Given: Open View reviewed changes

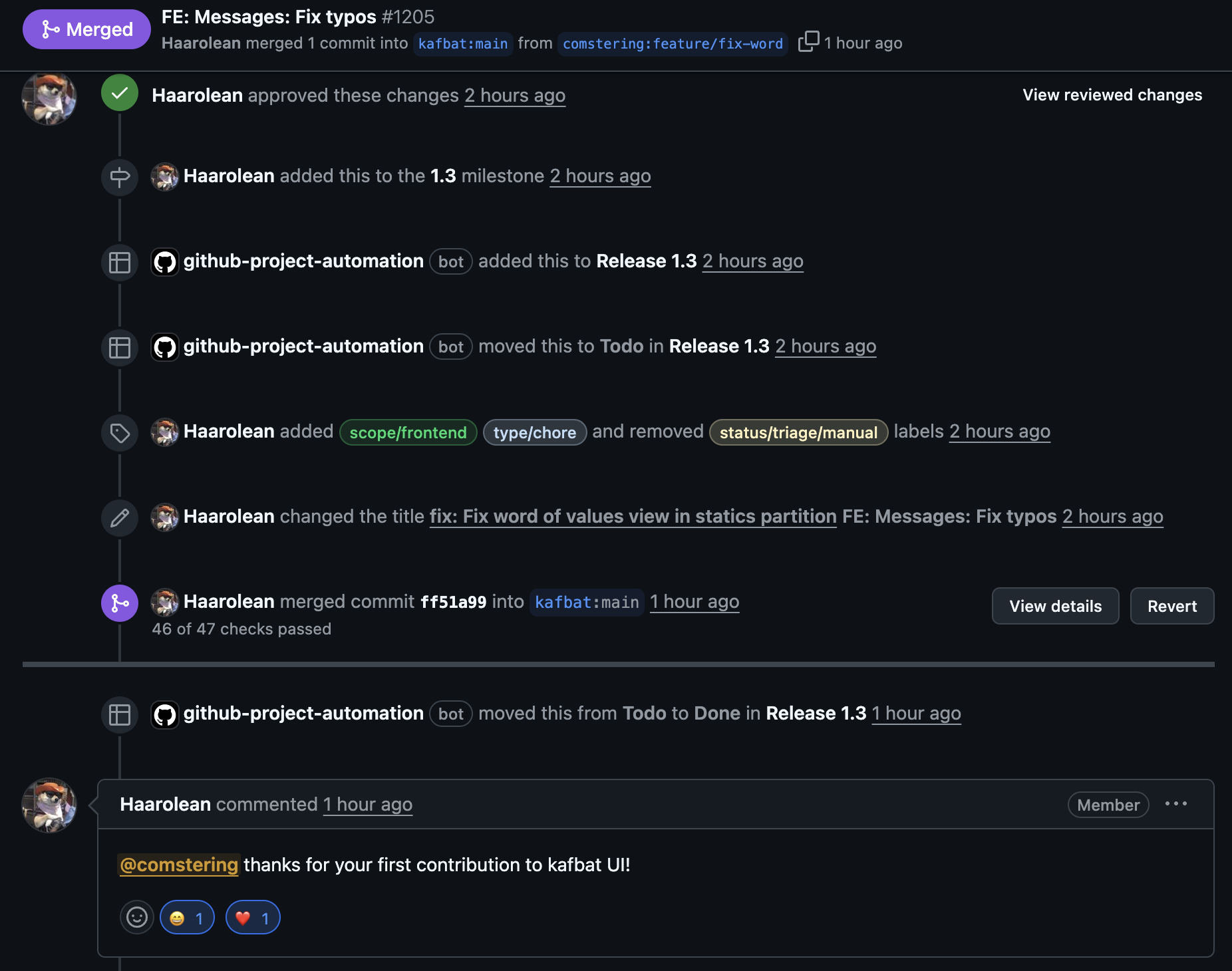Looking at the screenshot, I should pyautogui.click(x=1112, y=95).
